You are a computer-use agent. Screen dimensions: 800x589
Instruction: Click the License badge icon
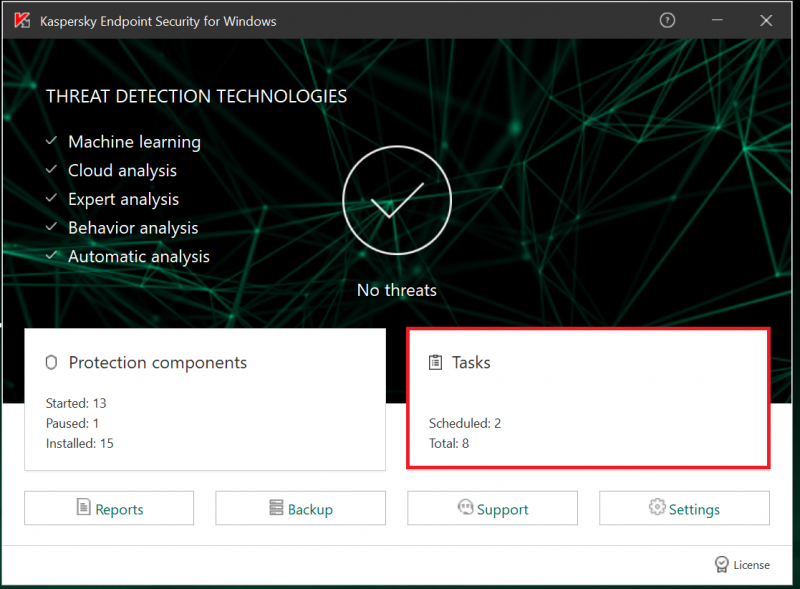(722, 564)
